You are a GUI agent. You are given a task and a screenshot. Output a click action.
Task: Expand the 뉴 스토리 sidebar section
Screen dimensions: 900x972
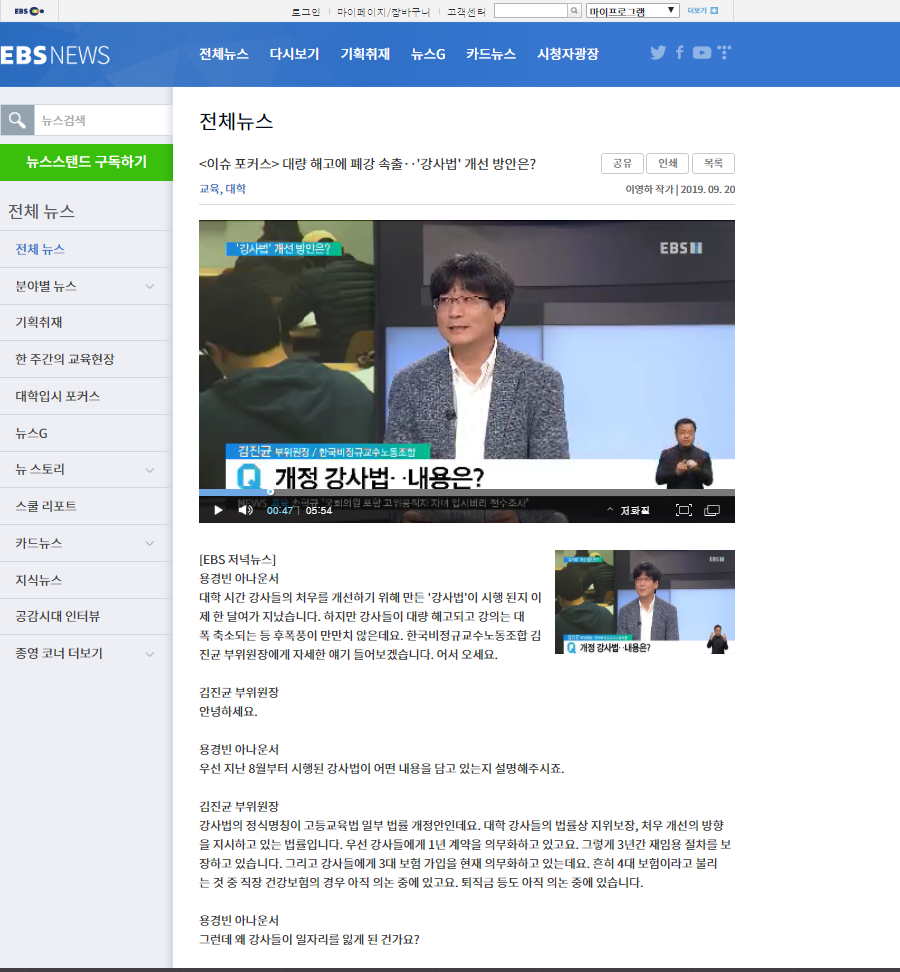pos(150,470)
